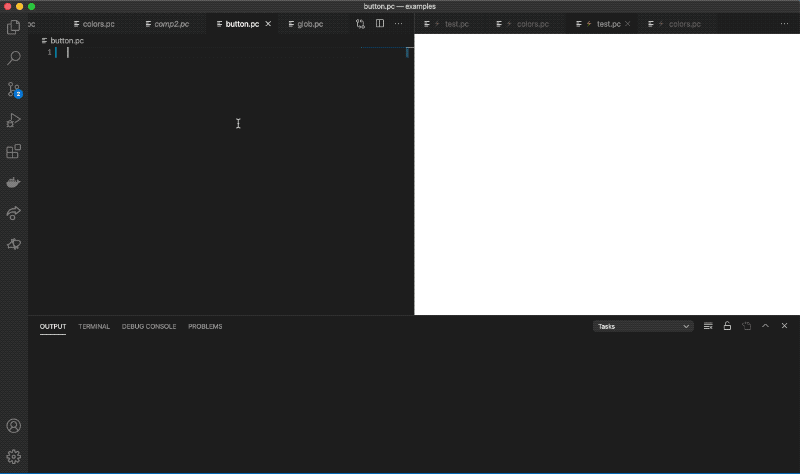Click the macOS green zoom button

tap(32, 7)
